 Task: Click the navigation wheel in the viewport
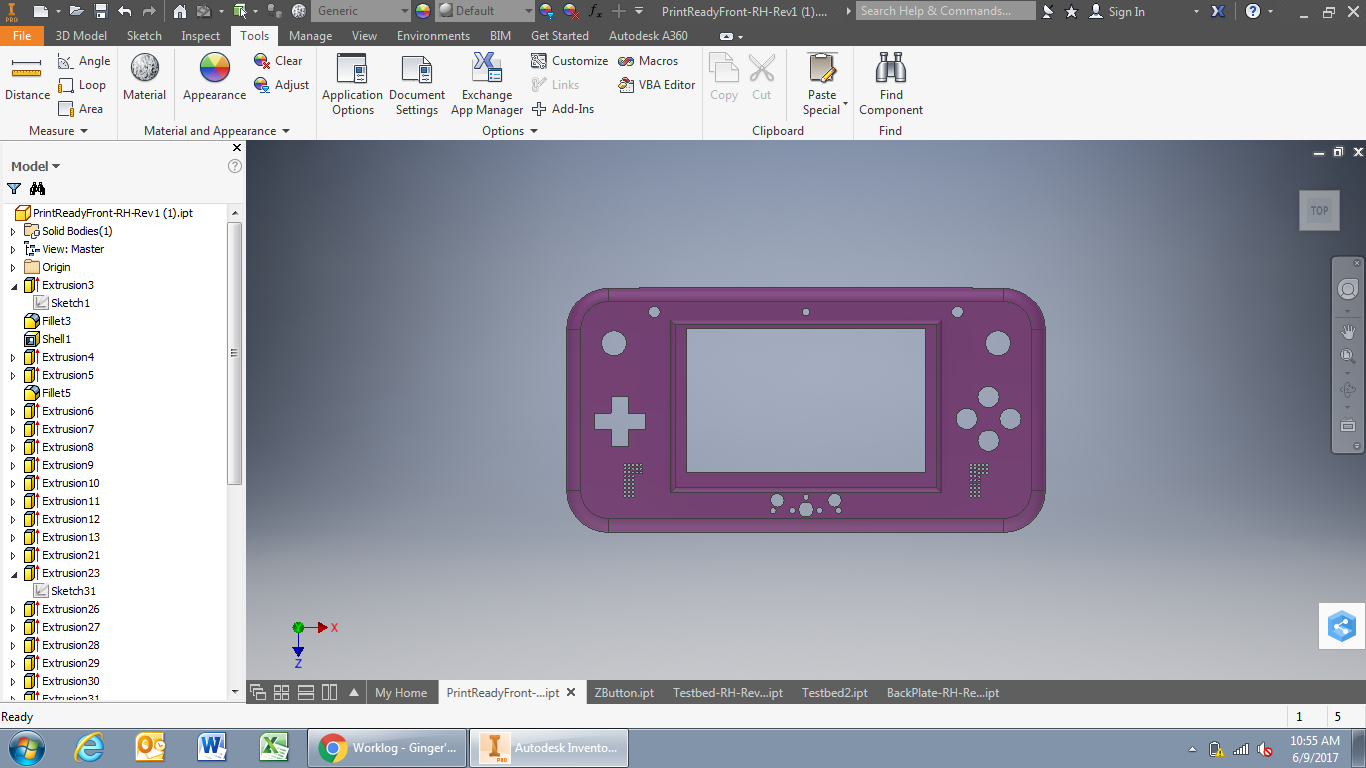(x=1347, y=290)
